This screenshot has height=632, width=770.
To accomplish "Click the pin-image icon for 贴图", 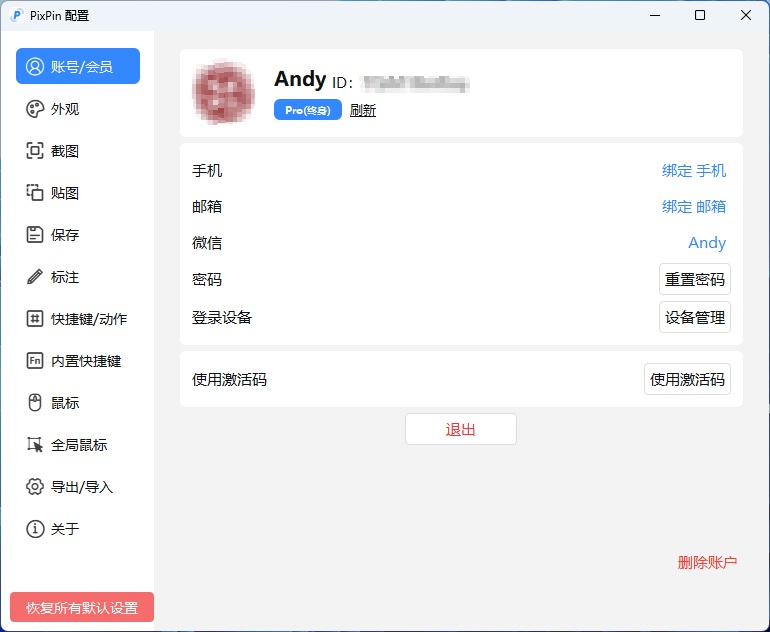I will click(35, 193).
